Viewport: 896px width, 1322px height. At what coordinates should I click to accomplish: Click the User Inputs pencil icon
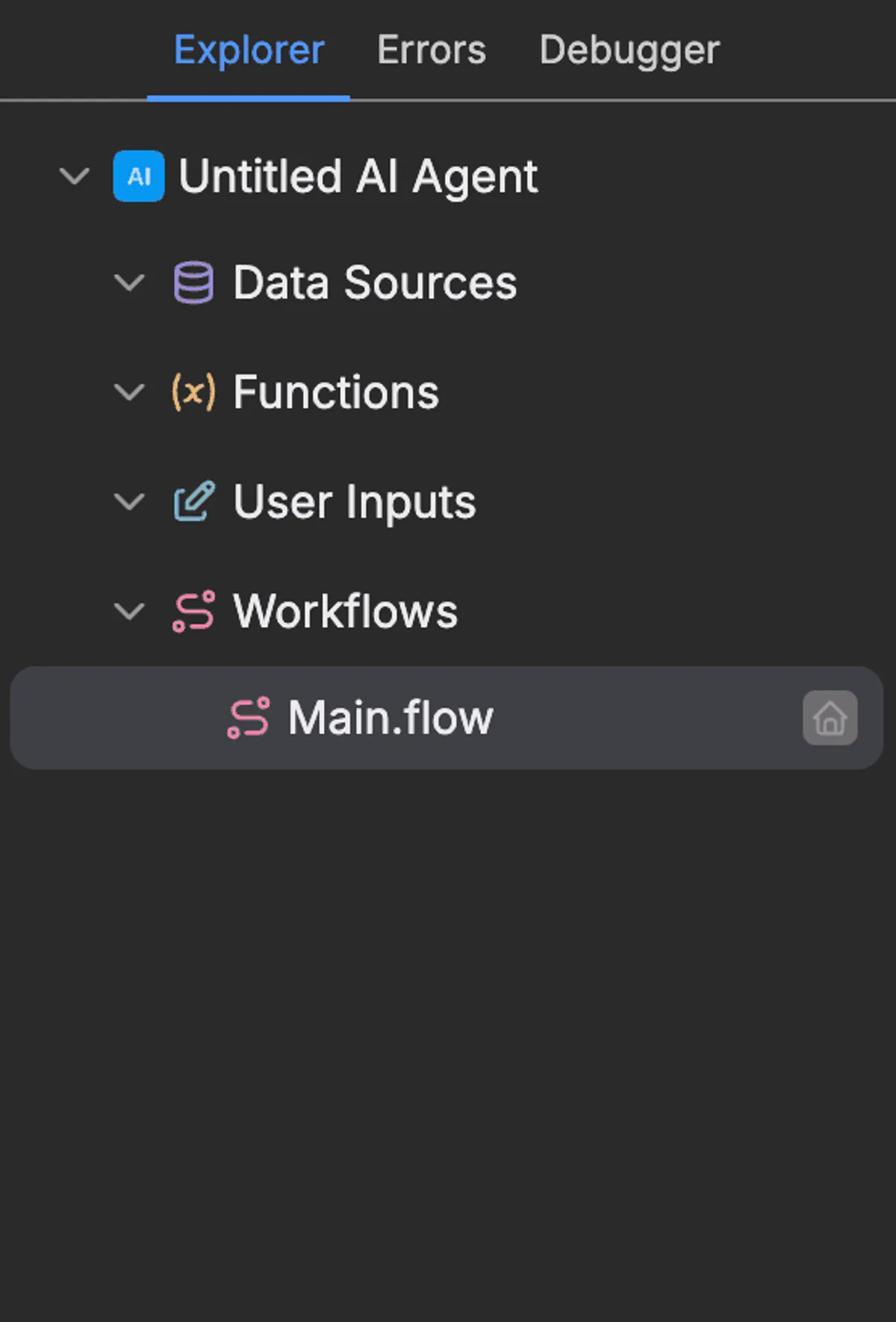194,501
